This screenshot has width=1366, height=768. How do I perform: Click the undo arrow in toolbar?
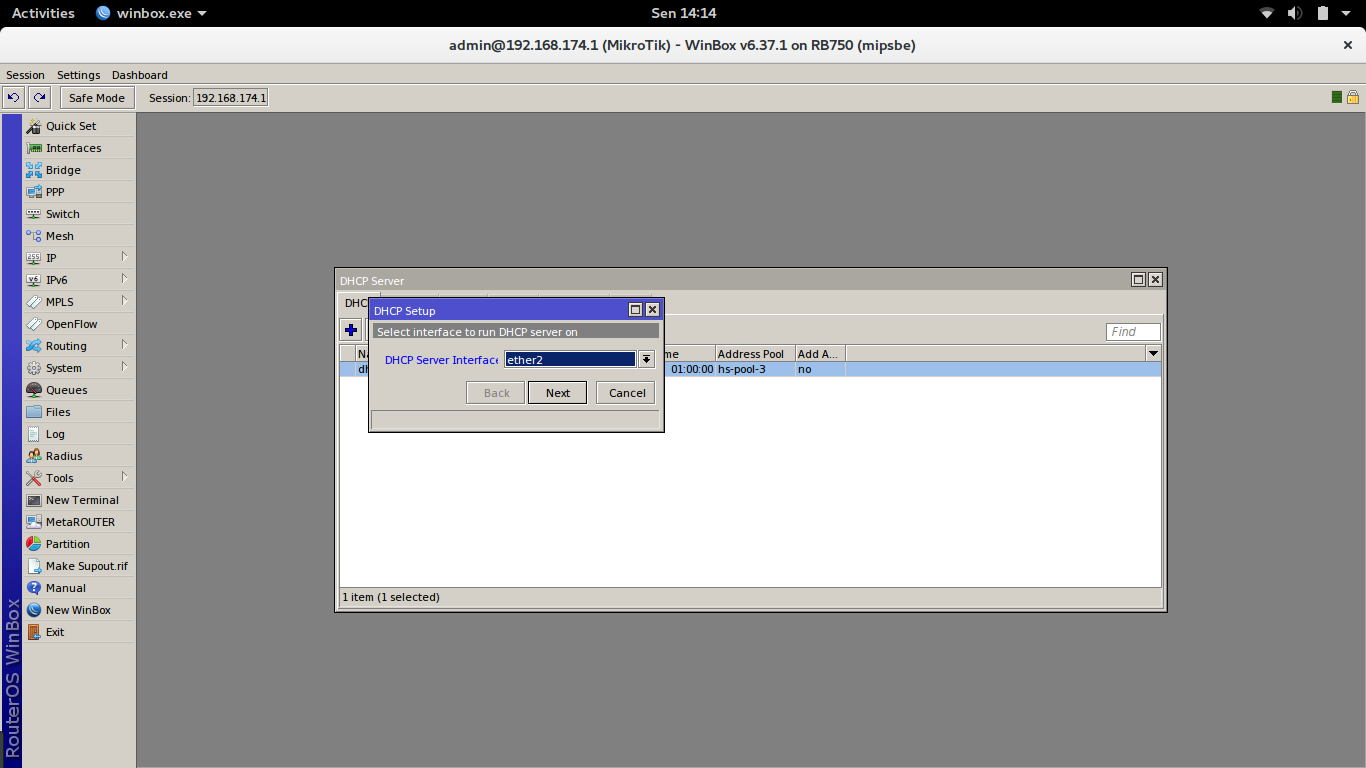click(x=14, y=97)
